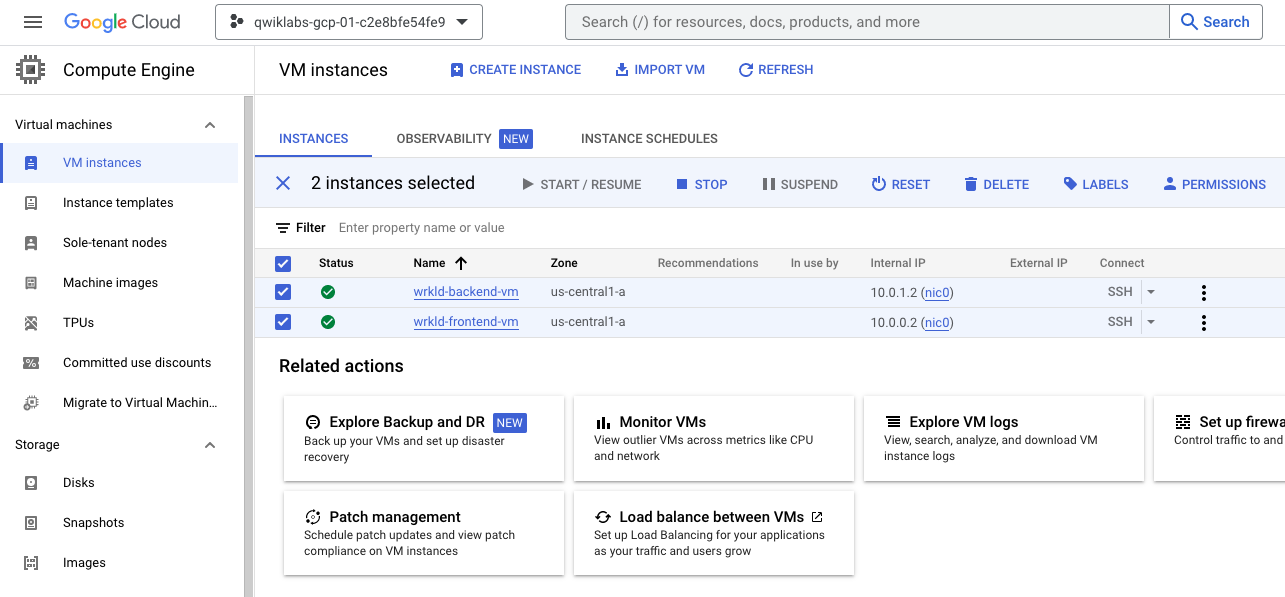This screenshot has height=597, width=1285.
Task: Suspend the selected instances
Action: point(800,184)
